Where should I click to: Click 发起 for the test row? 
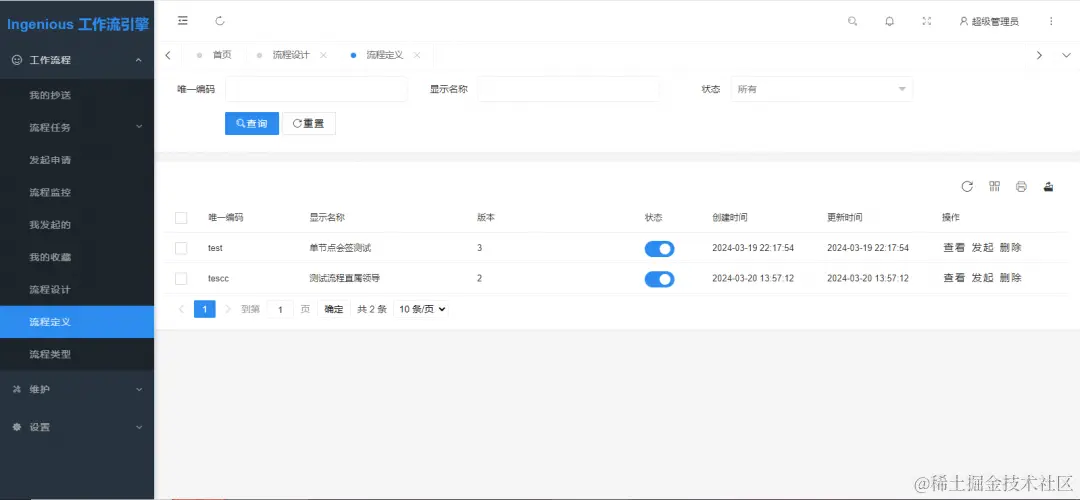(982, 248)
